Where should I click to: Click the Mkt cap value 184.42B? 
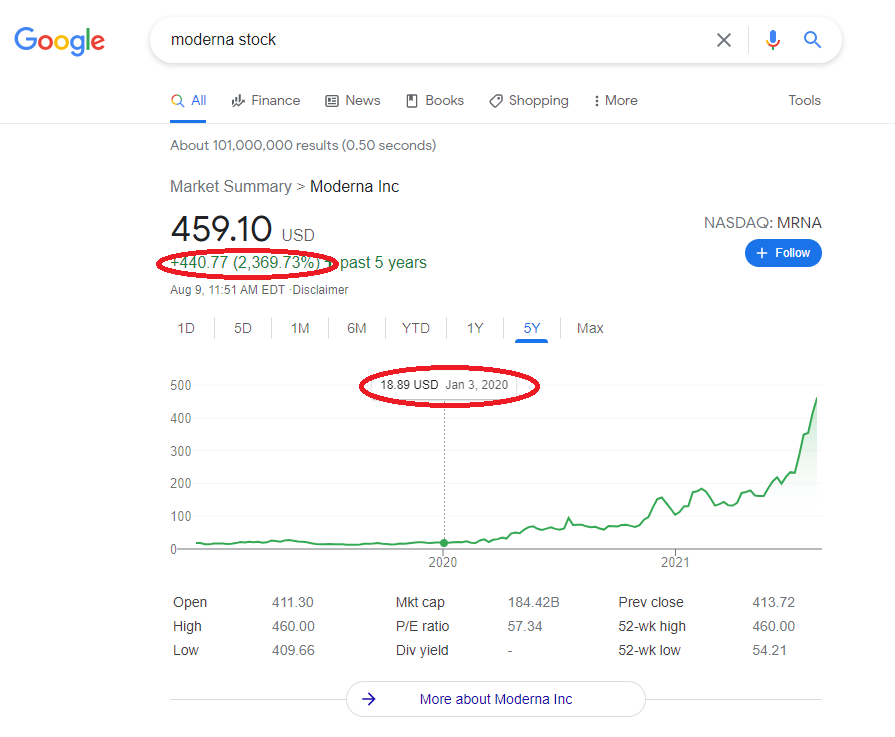point(534,602)
